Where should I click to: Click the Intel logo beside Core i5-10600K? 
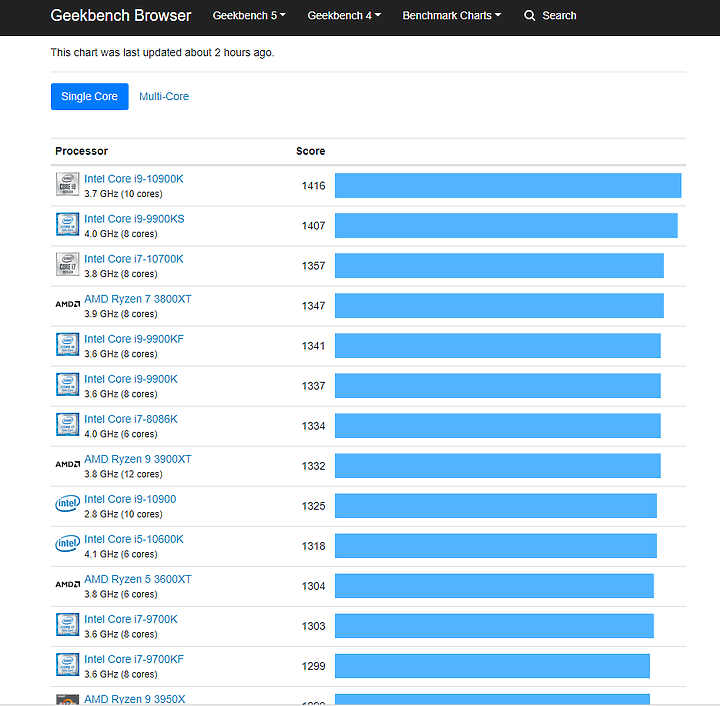point(68,544)
